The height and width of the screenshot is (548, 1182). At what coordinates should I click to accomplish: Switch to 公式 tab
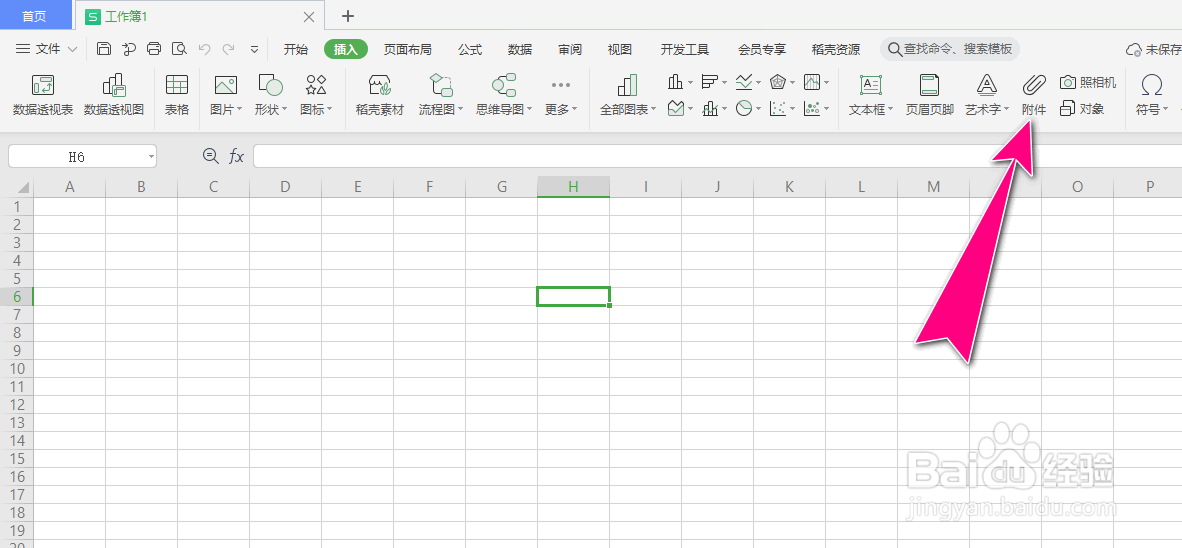(x=470, y=50)
